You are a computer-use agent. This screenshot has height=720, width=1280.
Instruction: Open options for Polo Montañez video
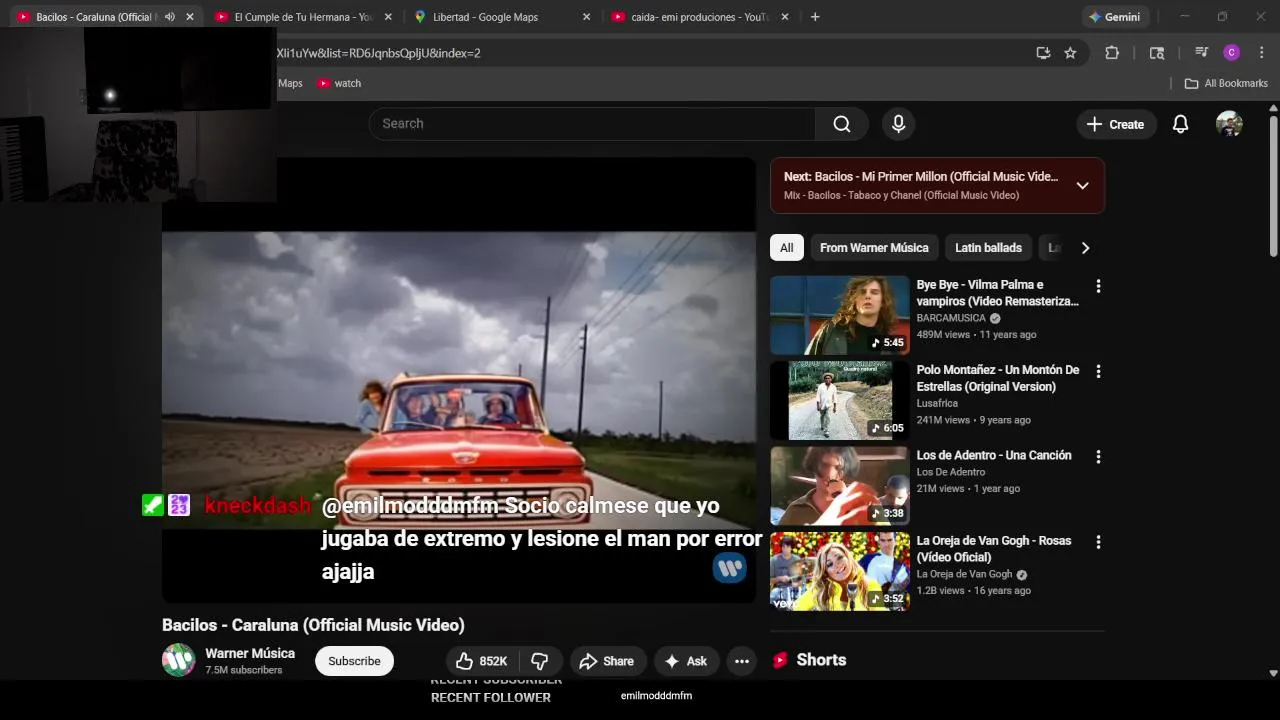(1098, 371)
